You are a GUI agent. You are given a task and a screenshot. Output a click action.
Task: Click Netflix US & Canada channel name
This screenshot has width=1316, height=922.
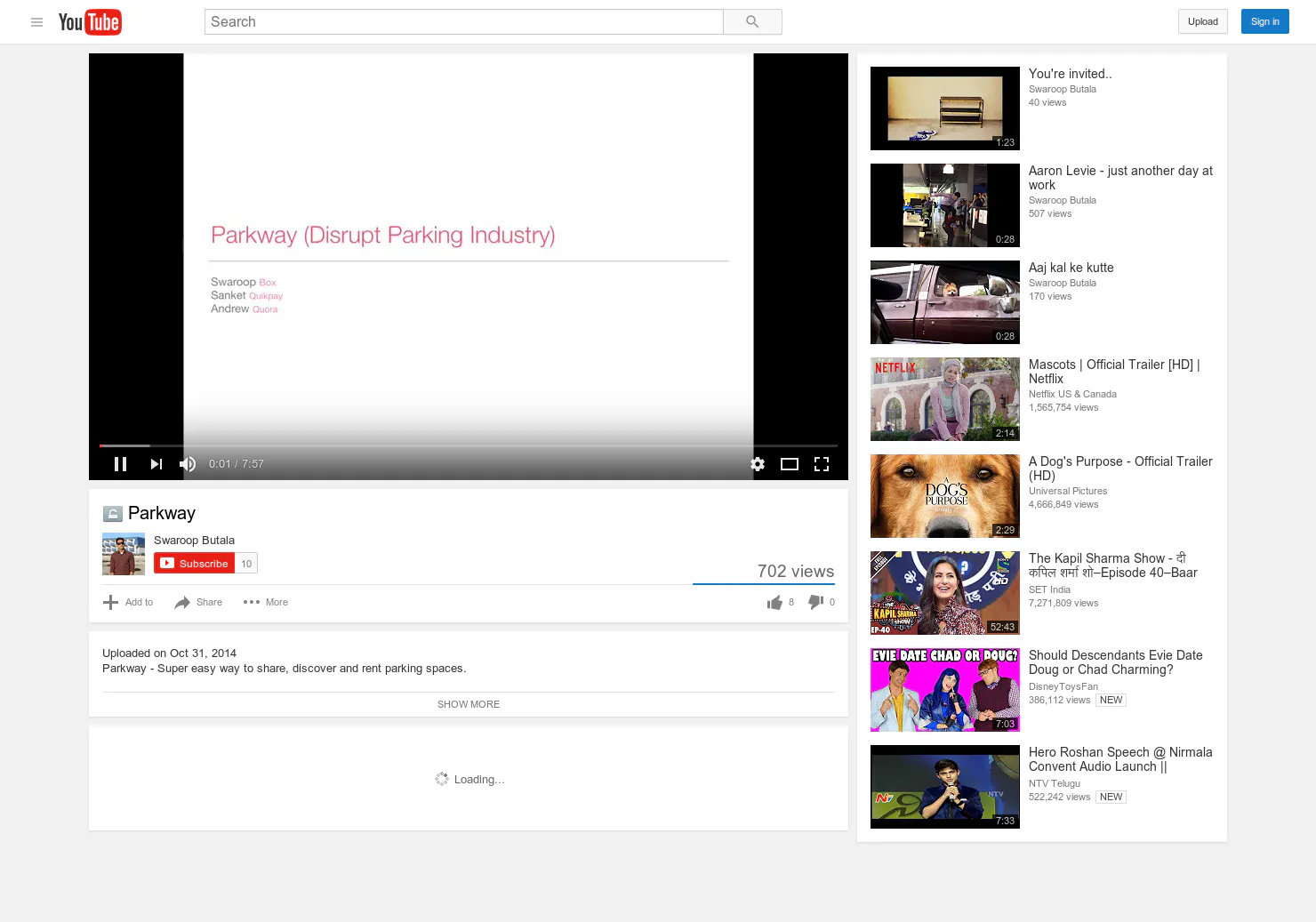pos(1072,394)
